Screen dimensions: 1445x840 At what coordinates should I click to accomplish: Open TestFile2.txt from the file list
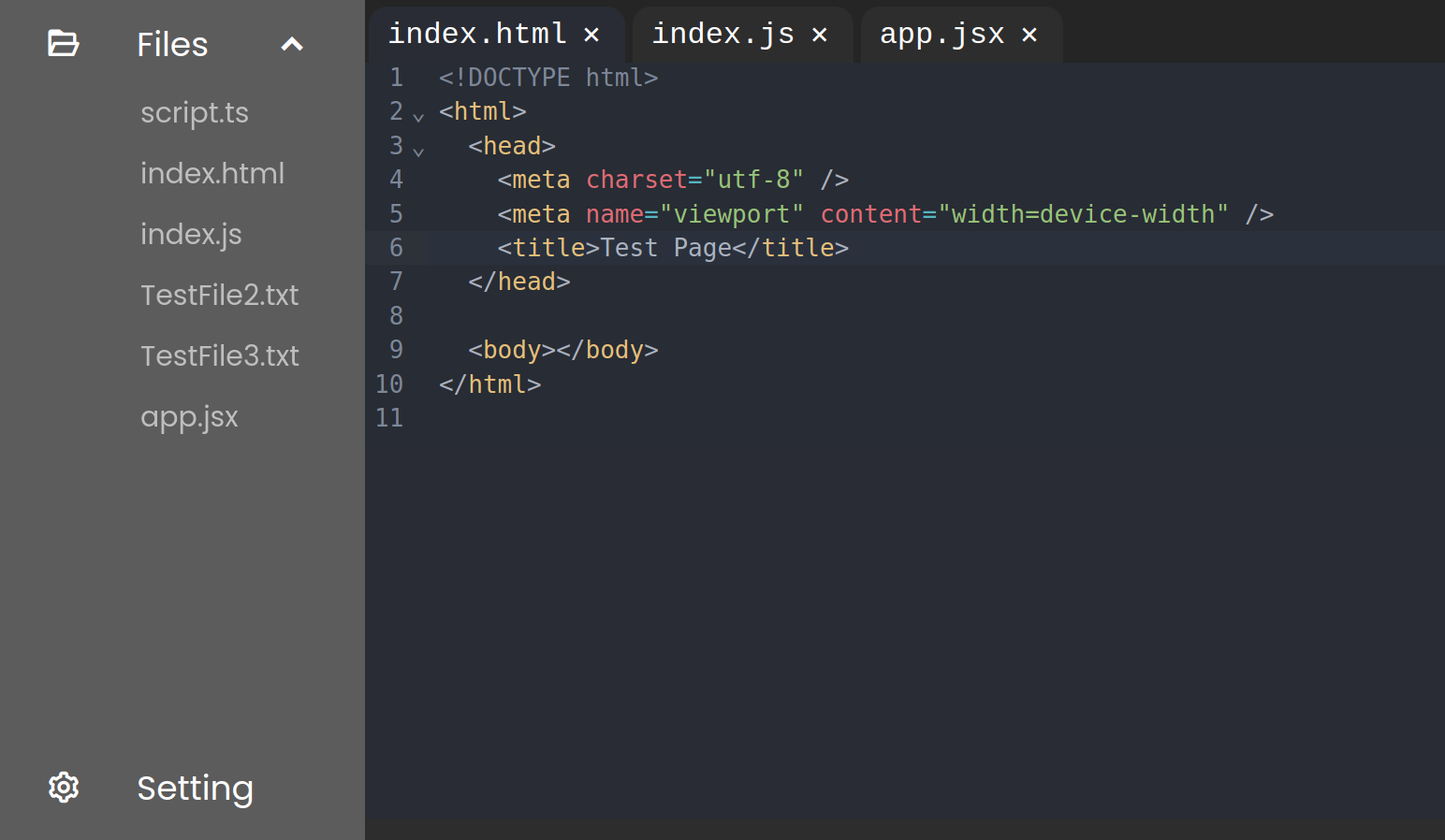tap(220, 295)
